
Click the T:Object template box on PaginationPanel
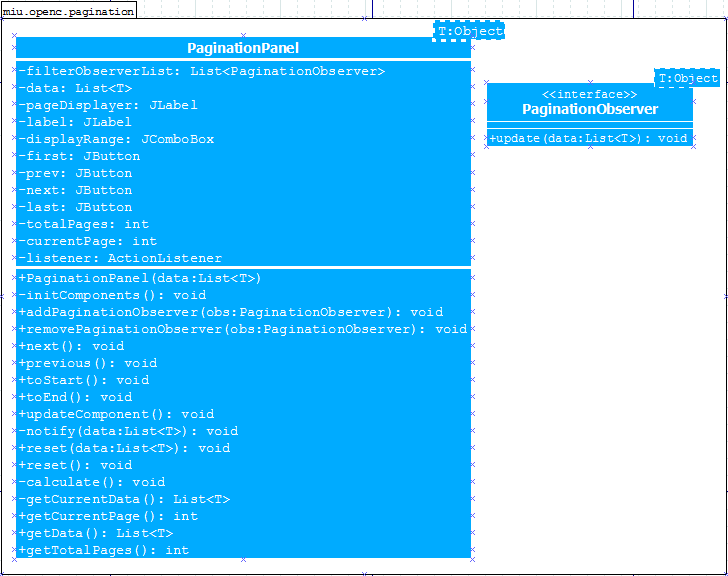click(468, 31)
